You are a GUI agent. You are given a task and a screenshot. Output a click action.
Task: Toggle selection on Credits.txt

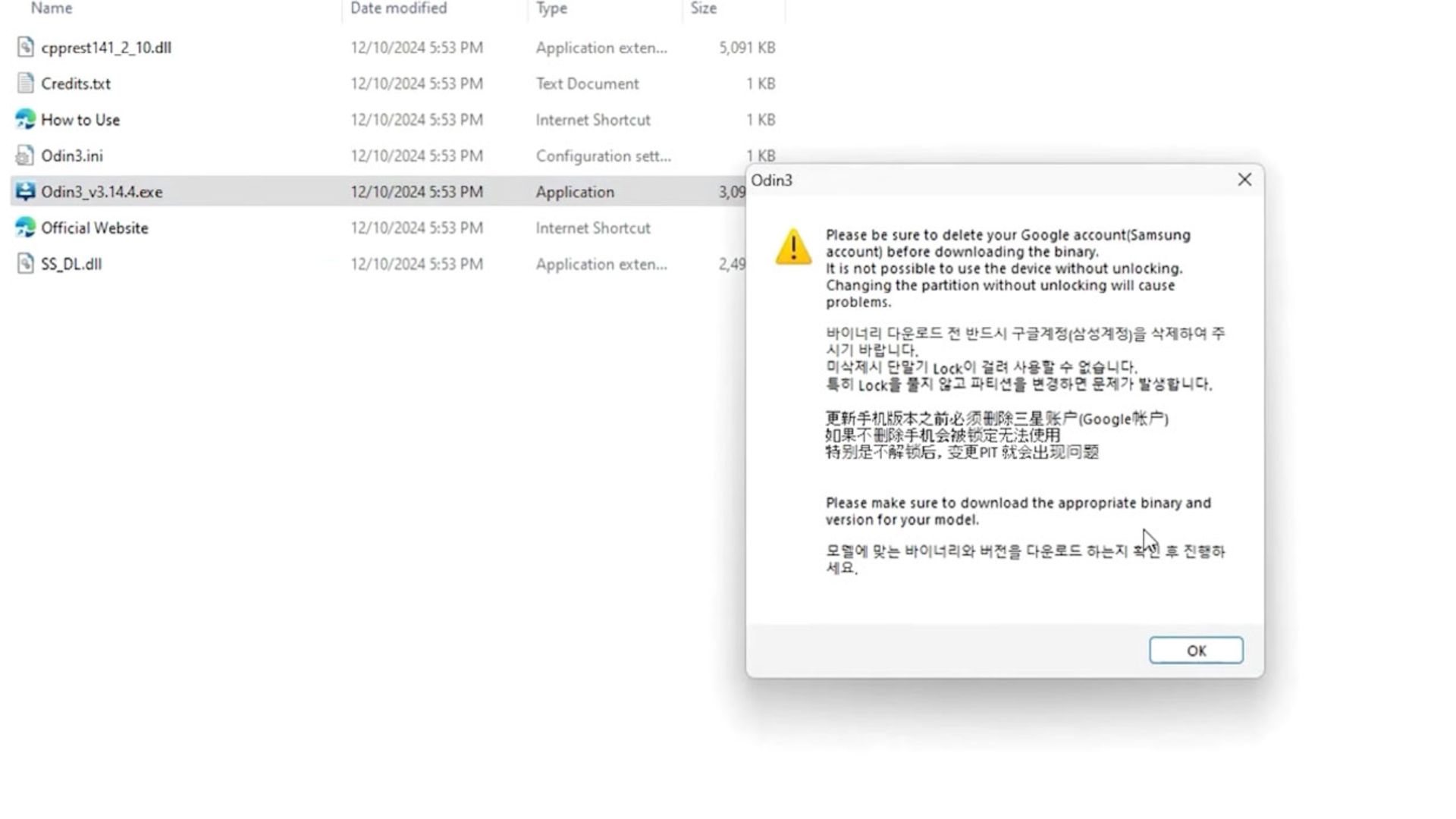[76, 83]
